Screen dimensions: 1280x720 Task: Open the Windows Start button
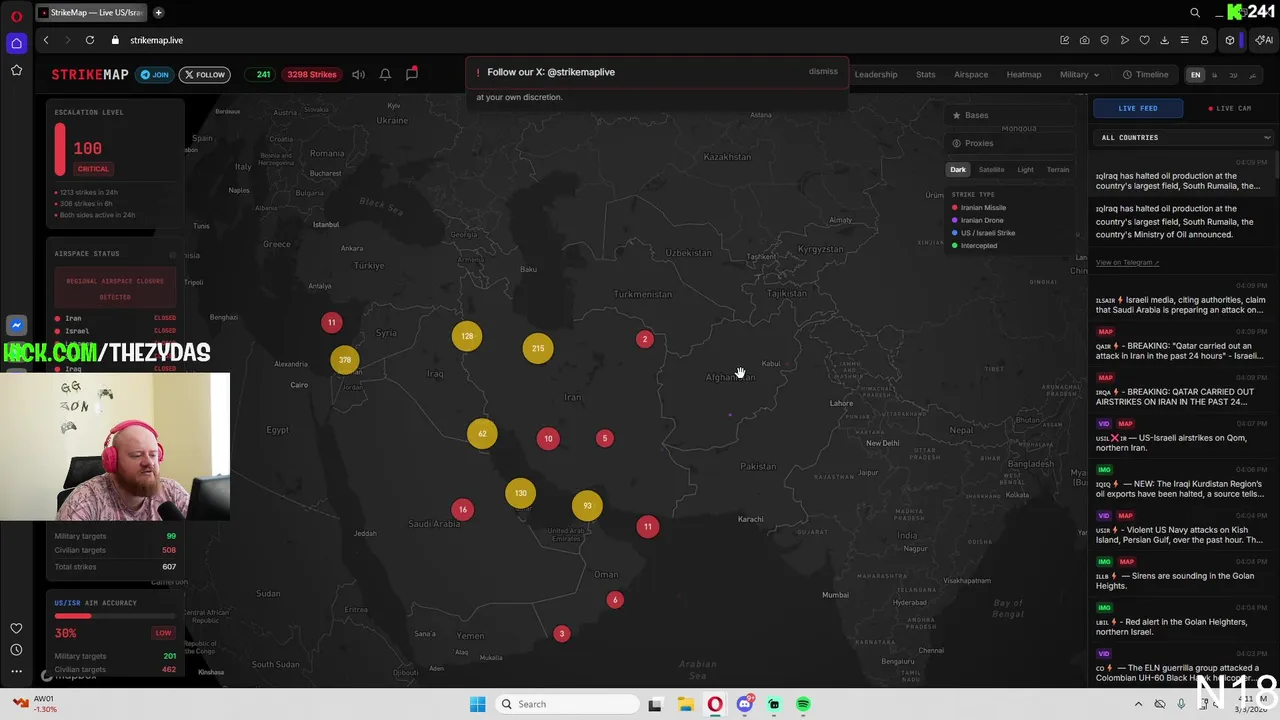[x=477, y=704]
